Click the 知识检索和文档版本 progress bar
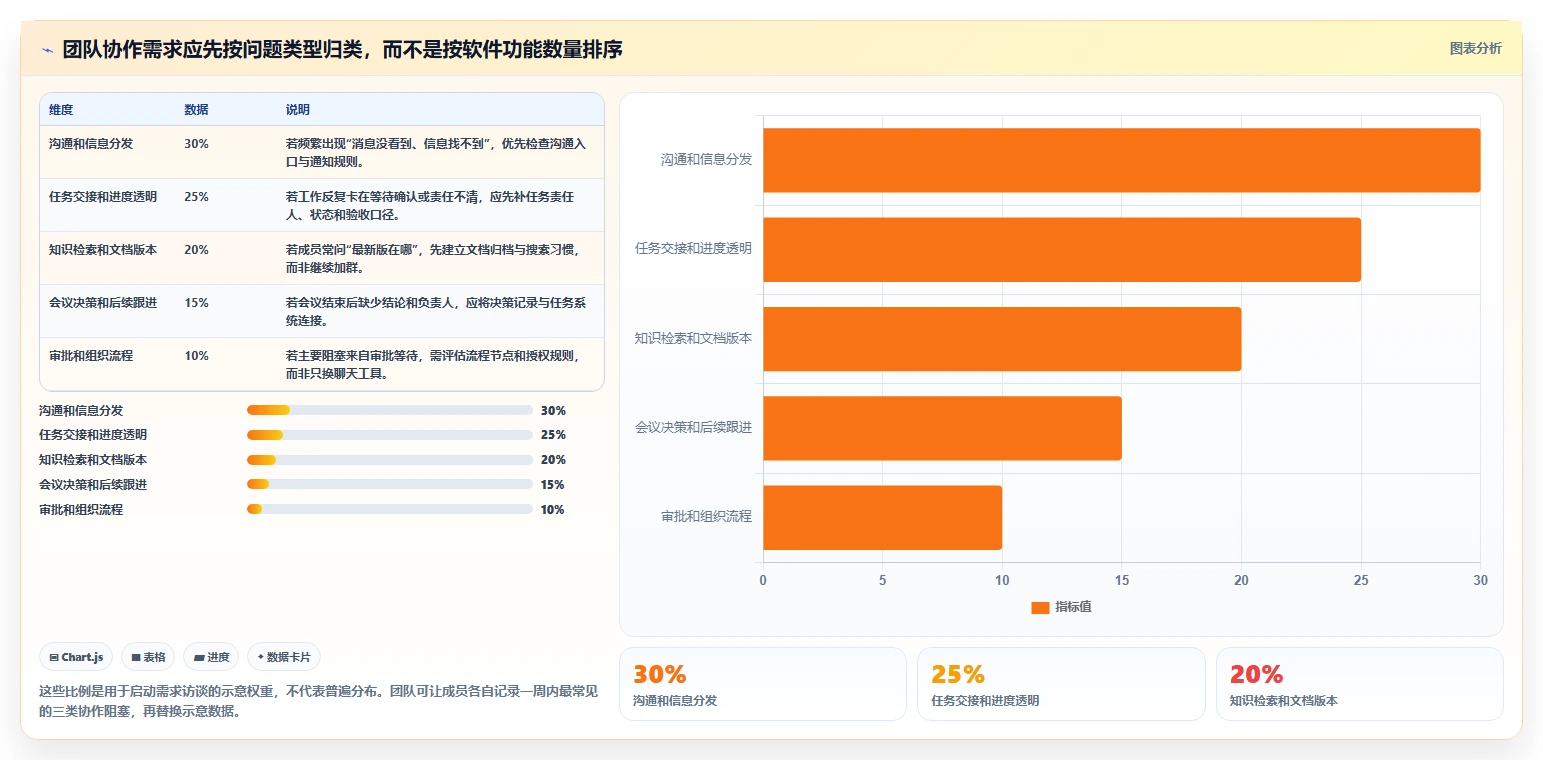Image resolution: width=1543 pixels, height=760 pixels. [x=390, y=460]
